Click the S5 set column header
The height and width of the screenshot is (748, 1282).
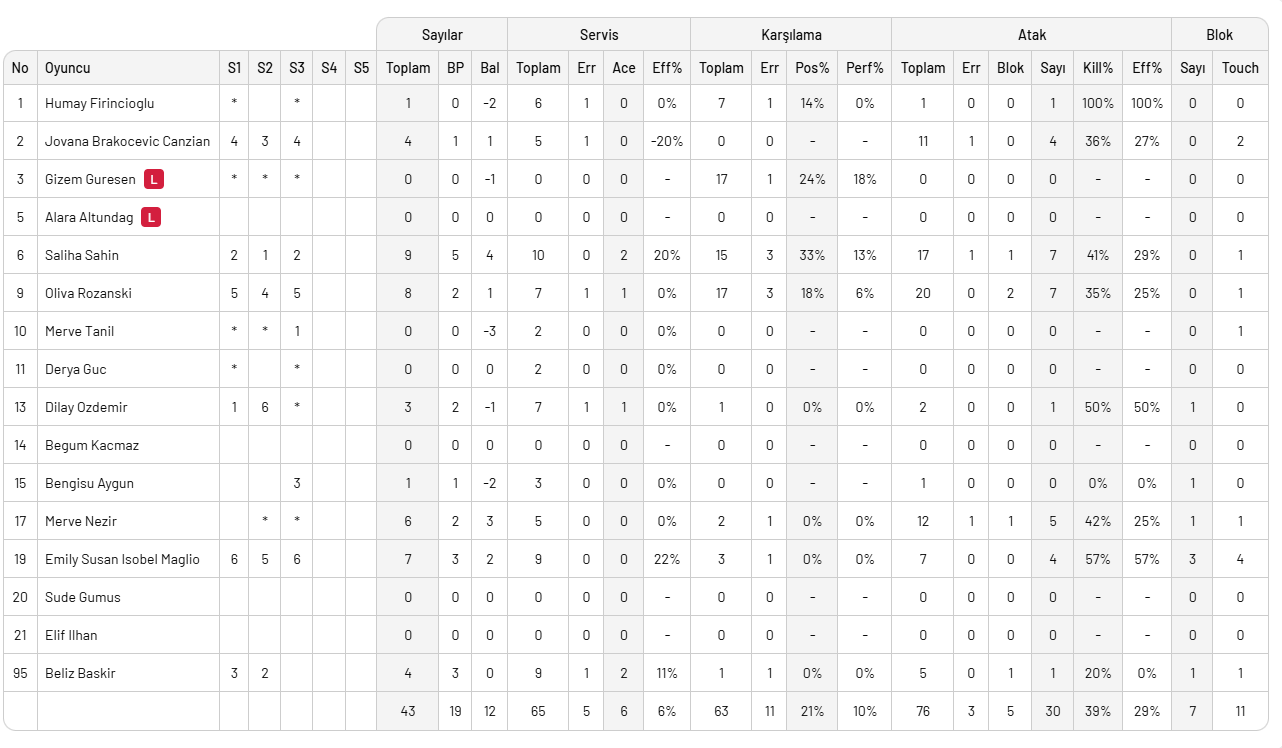pos(361,68)
